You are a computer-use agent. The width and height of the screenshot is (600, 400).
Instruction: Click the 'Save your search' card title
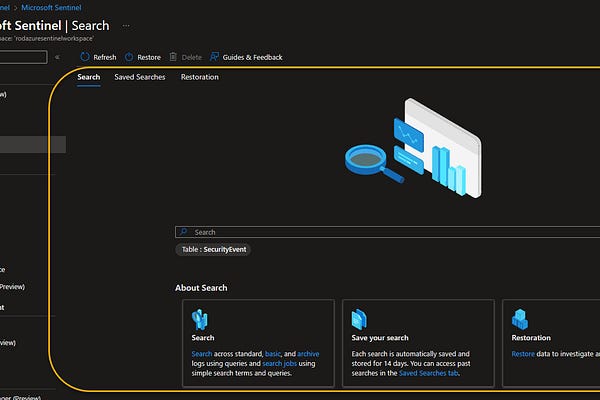click(x=380, y=338)
